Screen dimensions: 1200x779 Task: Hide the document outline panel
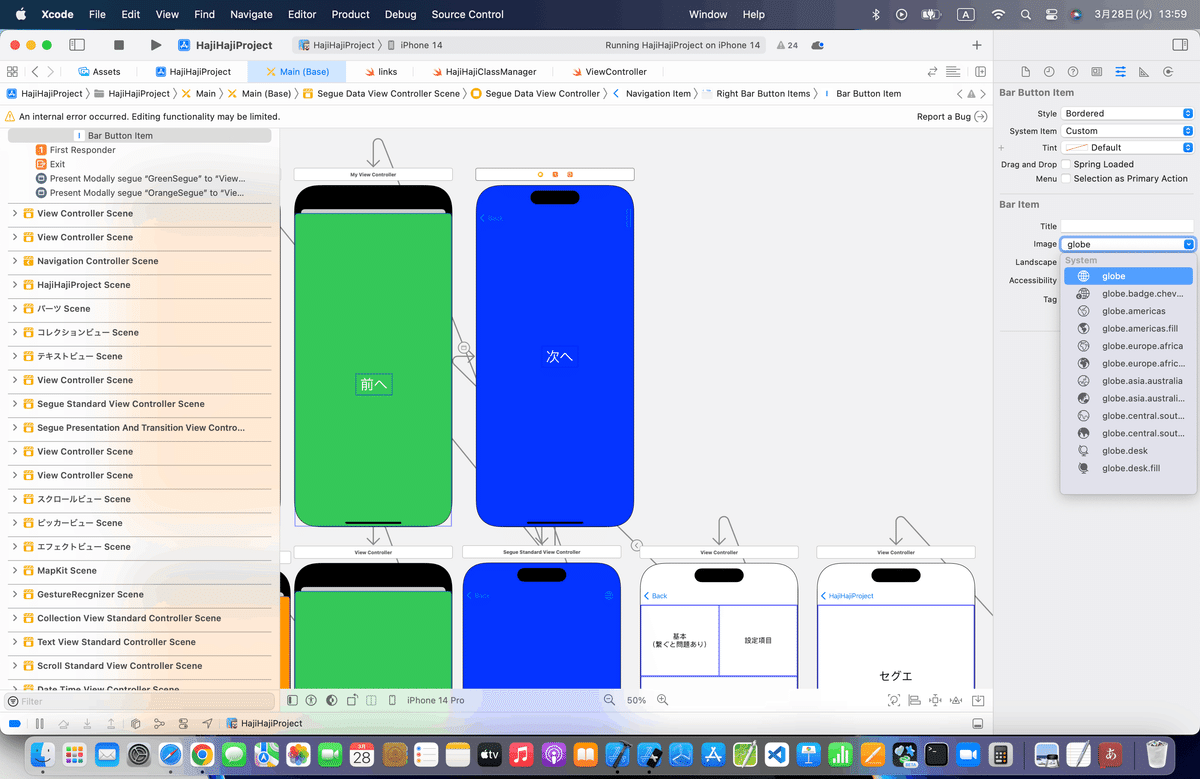click(292, 700)
